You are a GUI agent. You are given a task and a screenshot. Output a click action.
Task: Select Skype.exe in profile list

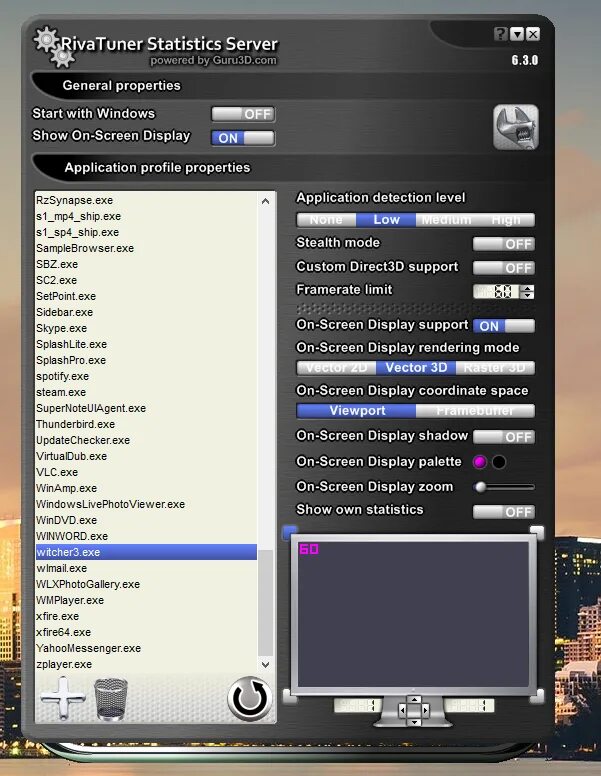click(x=146, y=328)
